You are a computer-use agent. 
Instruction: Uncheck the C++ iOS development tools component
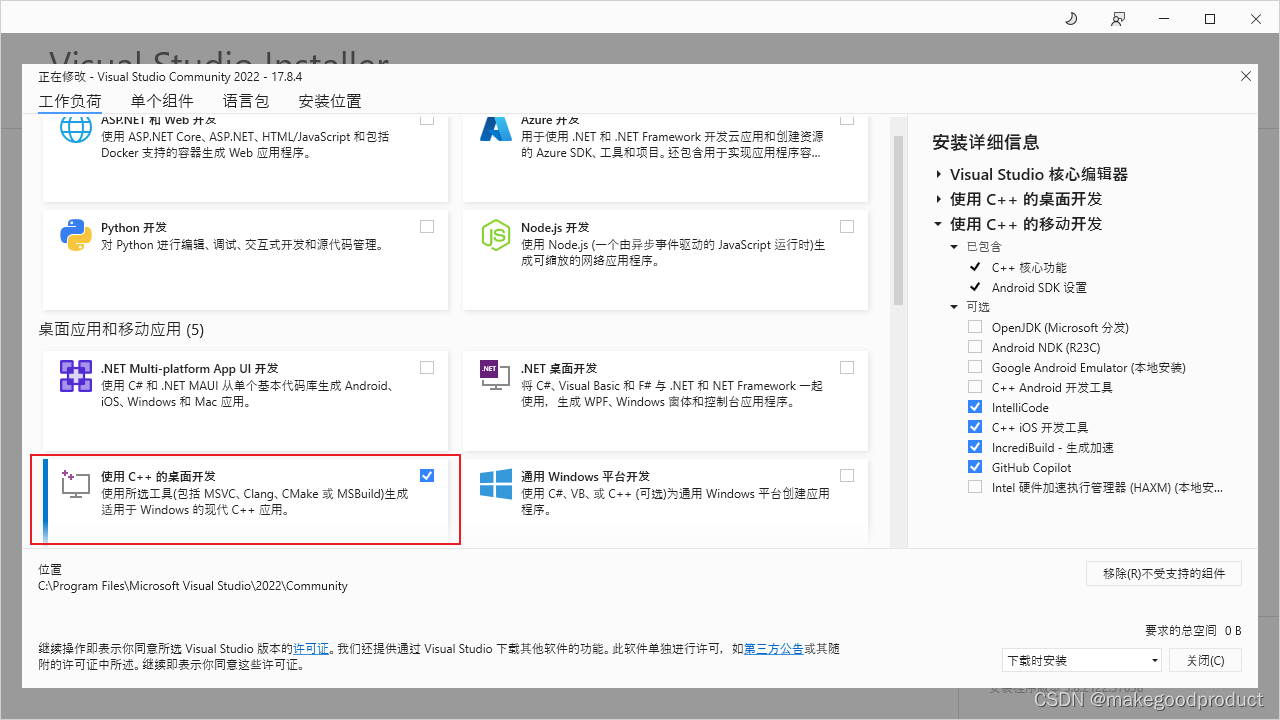pyautogui.click(x=975, y=427)
